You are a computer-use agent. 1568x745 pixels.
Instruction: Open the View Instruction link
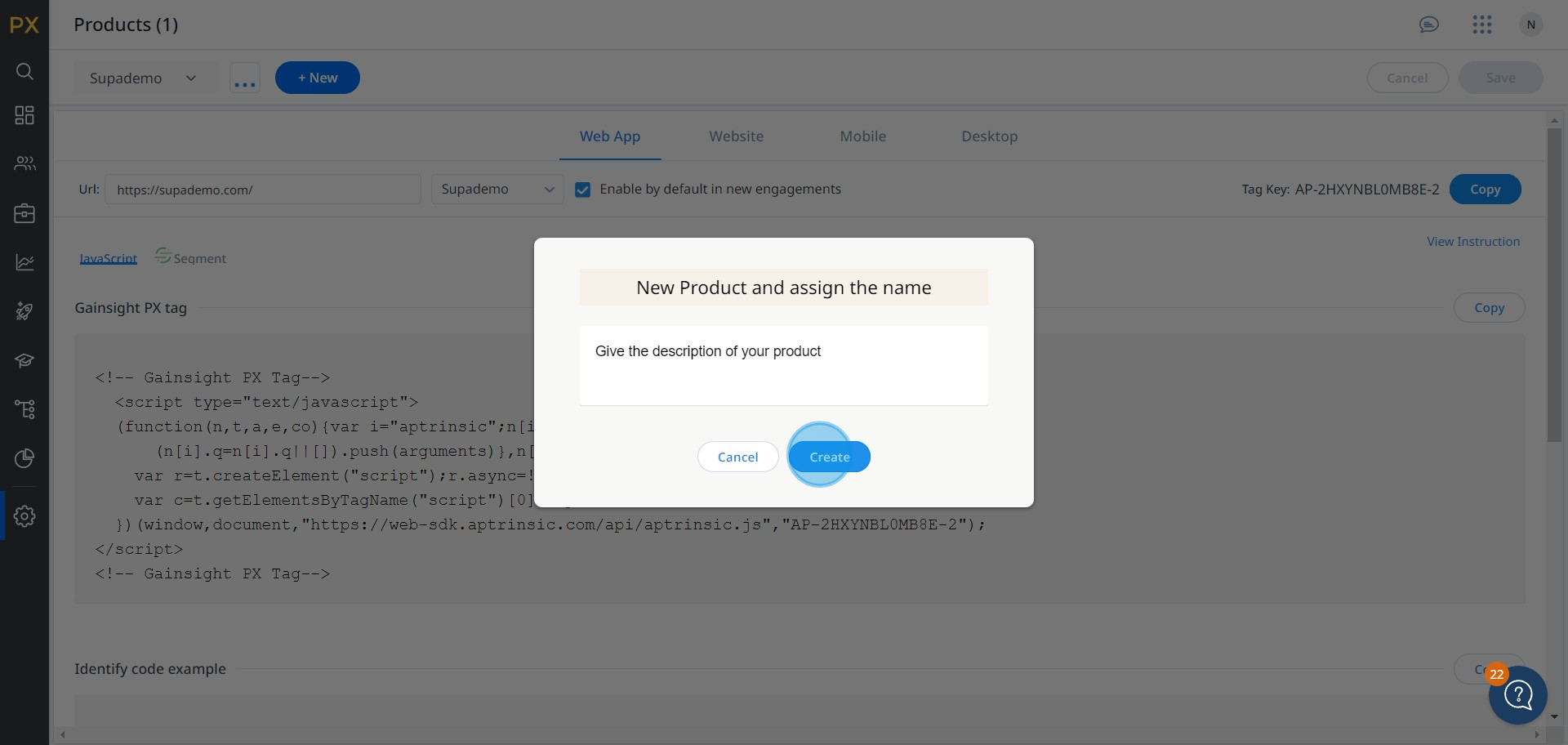[1473, 242]
